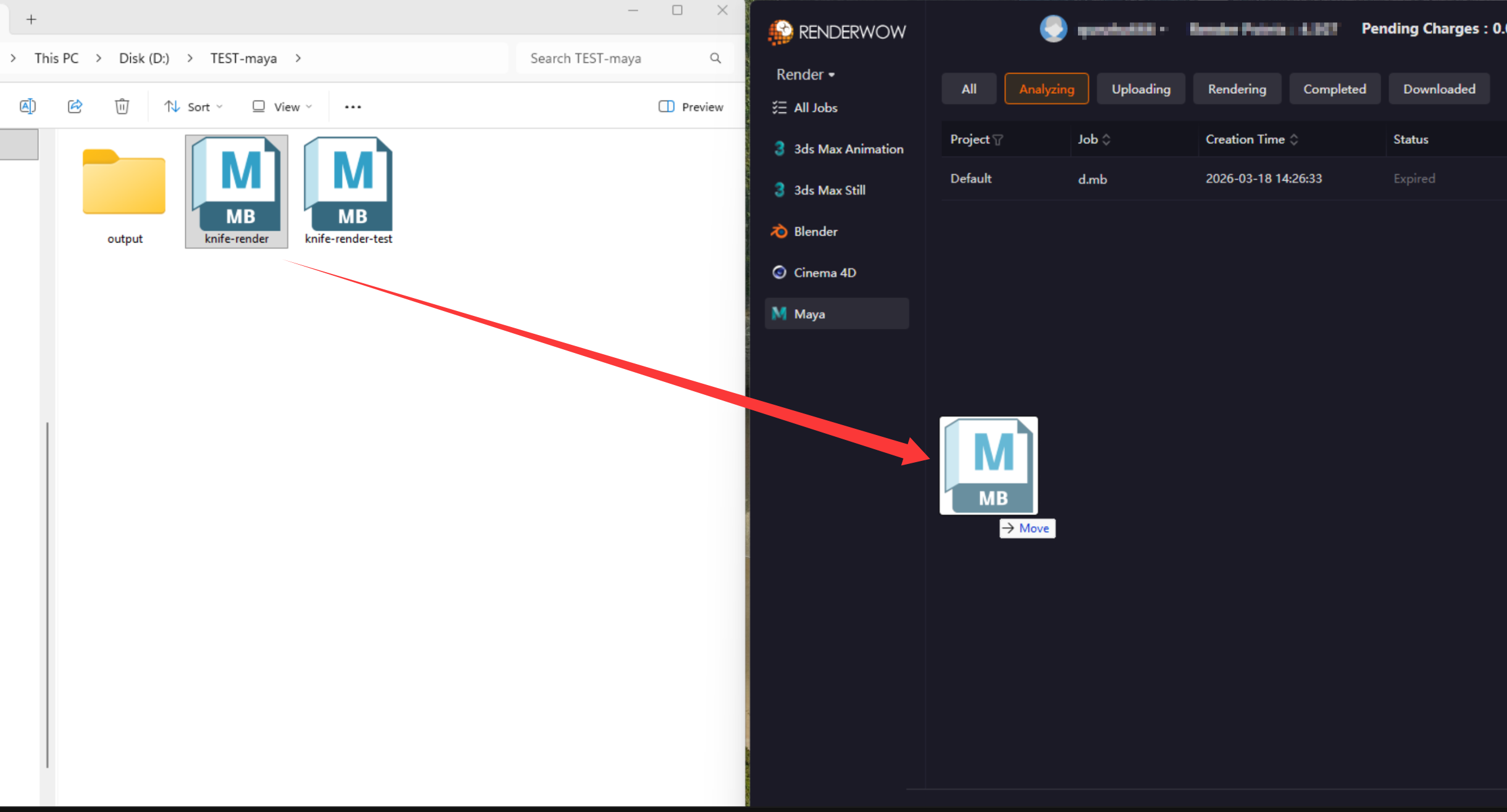Select TEST-maya in the address breadcrumb
This screenshot has height=812, width=1507.
click(243, 58)
